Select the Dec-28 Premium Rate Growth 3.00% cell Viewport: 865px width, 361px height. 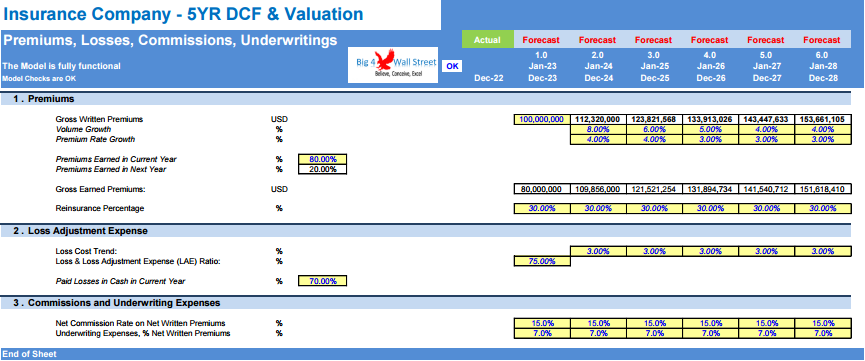(x=823, y=139)
